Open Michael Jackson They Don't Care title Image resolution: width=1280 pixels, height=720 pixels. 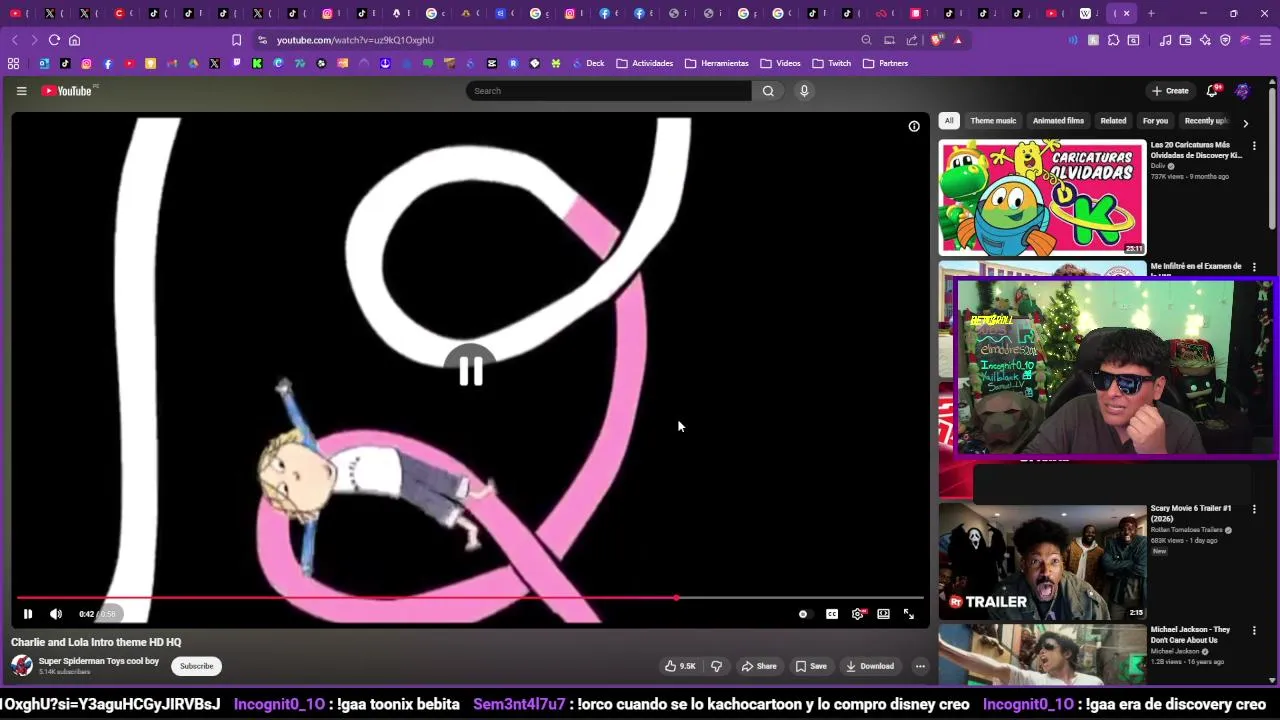pyautogui.click(x=1190, y=635)
